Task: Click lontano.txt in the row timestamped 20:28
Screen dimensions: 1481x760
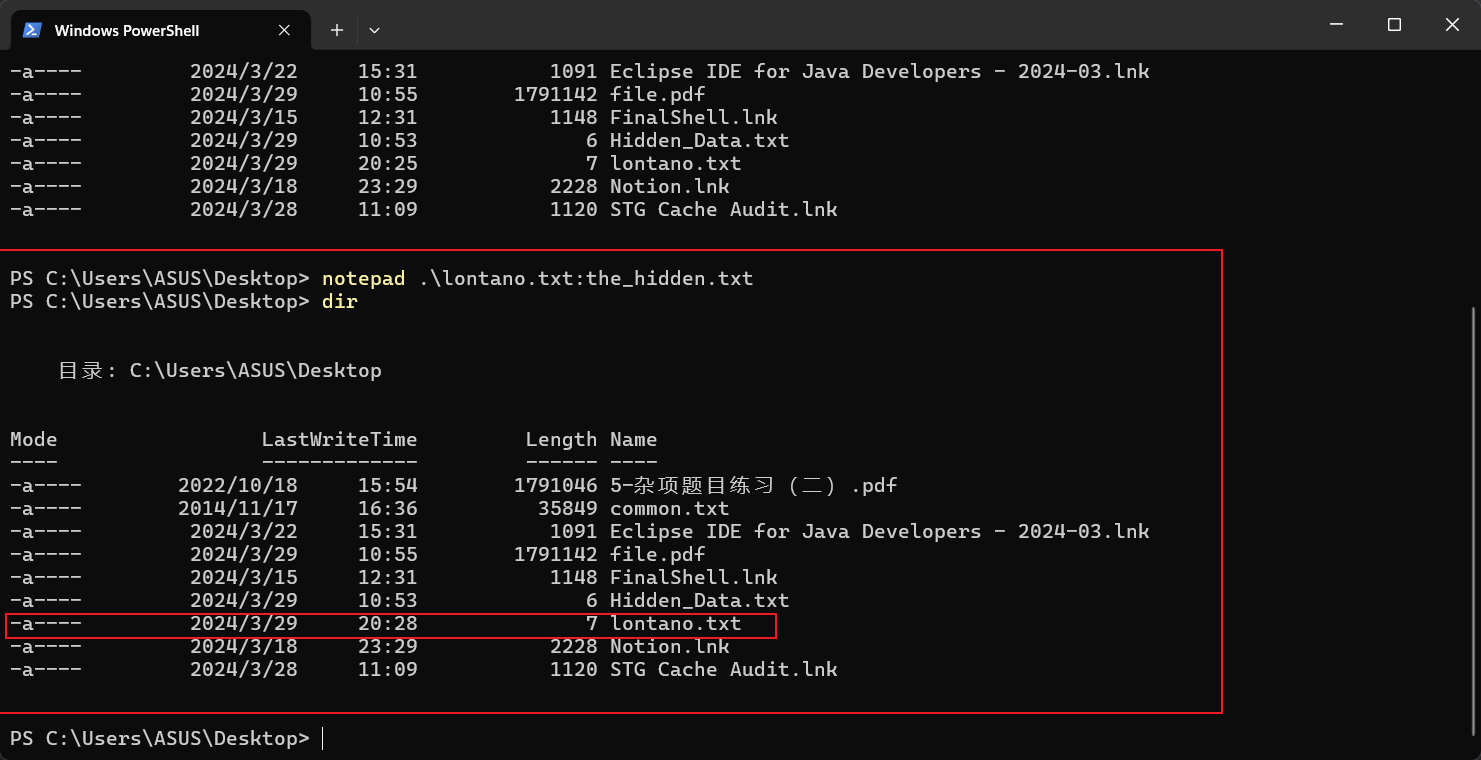Action: coord(675,623)
